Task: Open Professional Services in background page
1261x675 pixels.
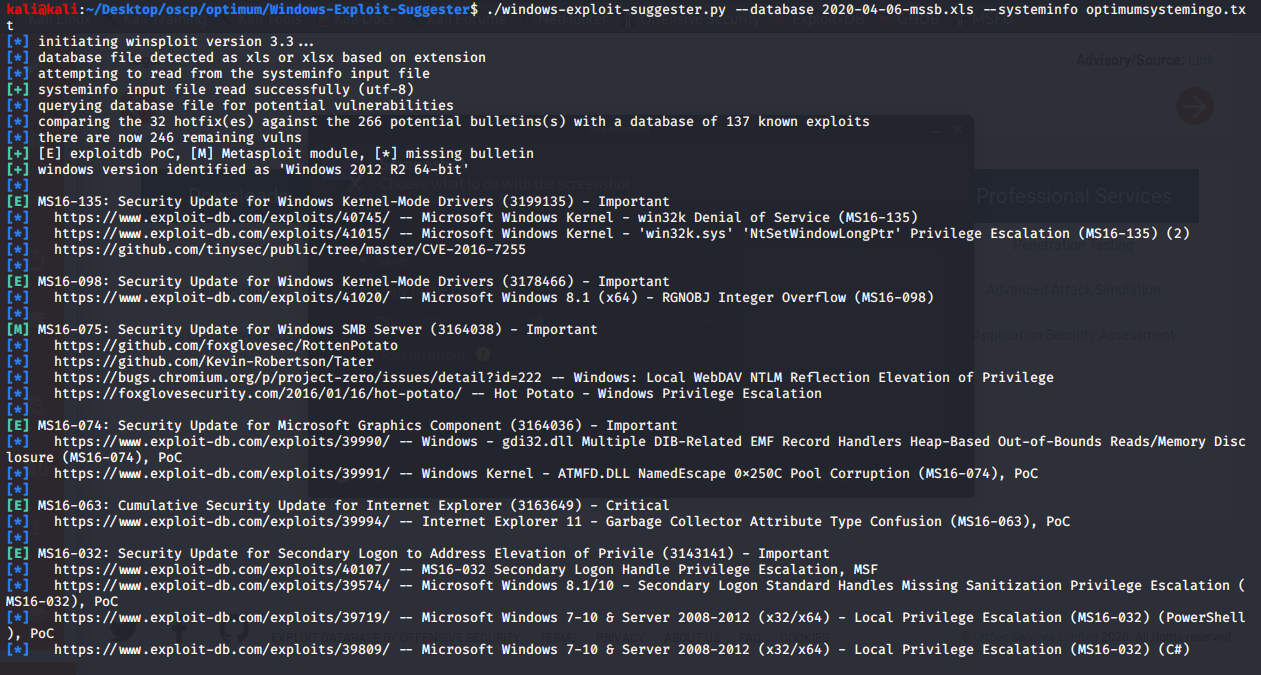Action: pos(1074,196)
